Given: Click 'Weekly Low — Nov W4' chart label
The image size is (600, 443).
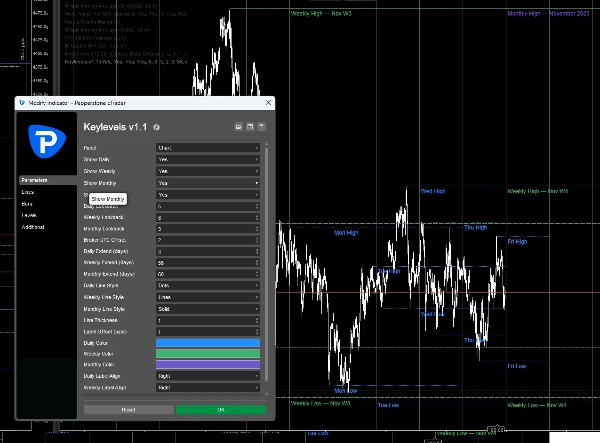Looking at the screenshot, I should point(537,405).
